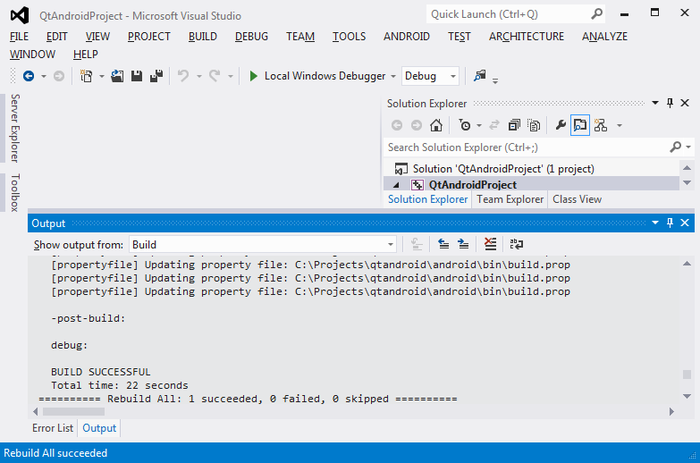Screen dimensions: 700x463
Task: Click the Local Windows Debugger button
Action: pyautogui.click(x=325, y=76)
